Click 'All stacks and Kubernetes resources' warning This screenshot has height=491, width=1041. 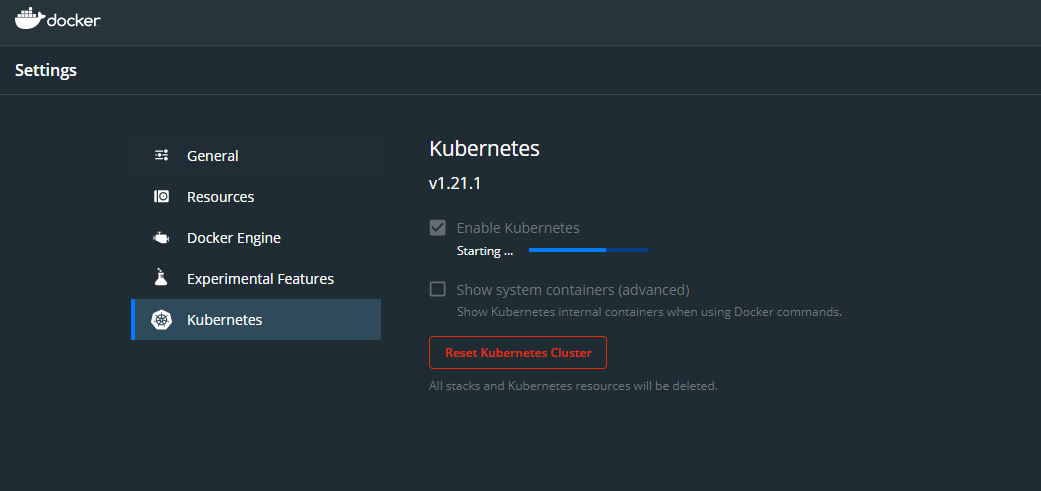coord(574,386)
